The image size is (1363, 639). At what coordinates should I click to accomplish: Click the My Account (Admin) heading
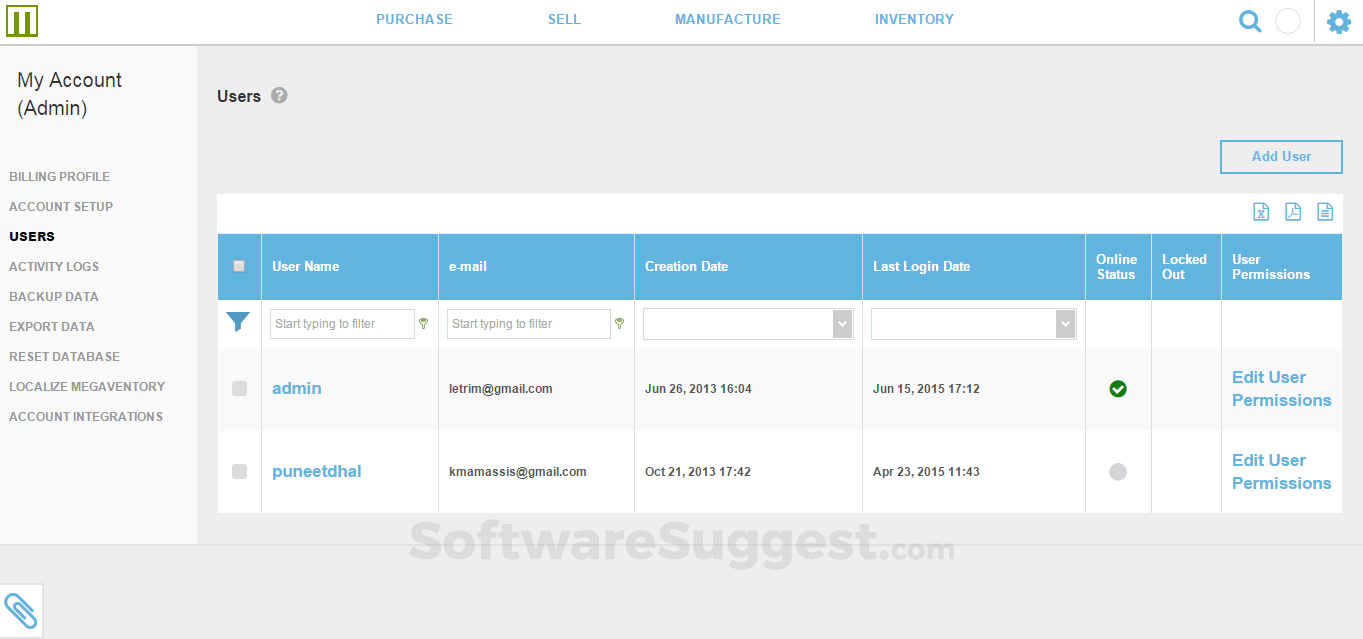tap(69, 94)
